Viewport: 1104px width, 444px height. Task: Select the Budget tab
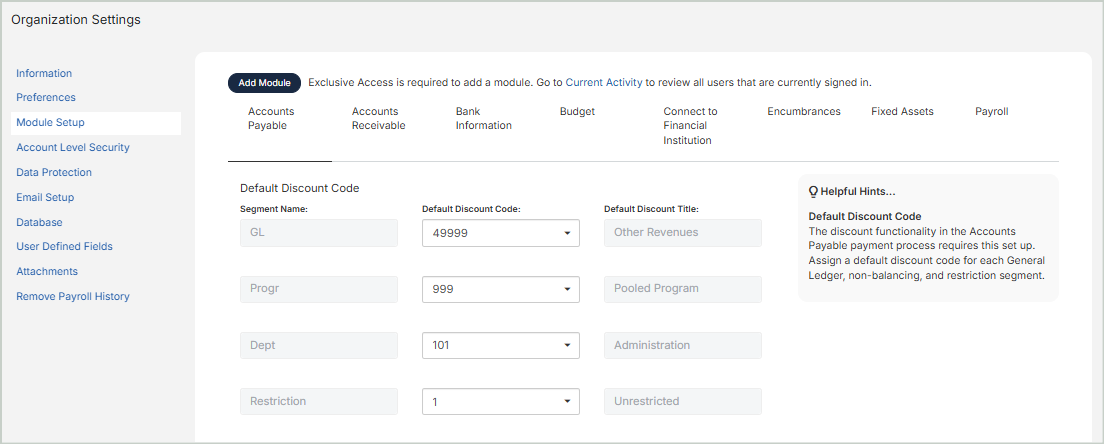[x=577, y=112]
